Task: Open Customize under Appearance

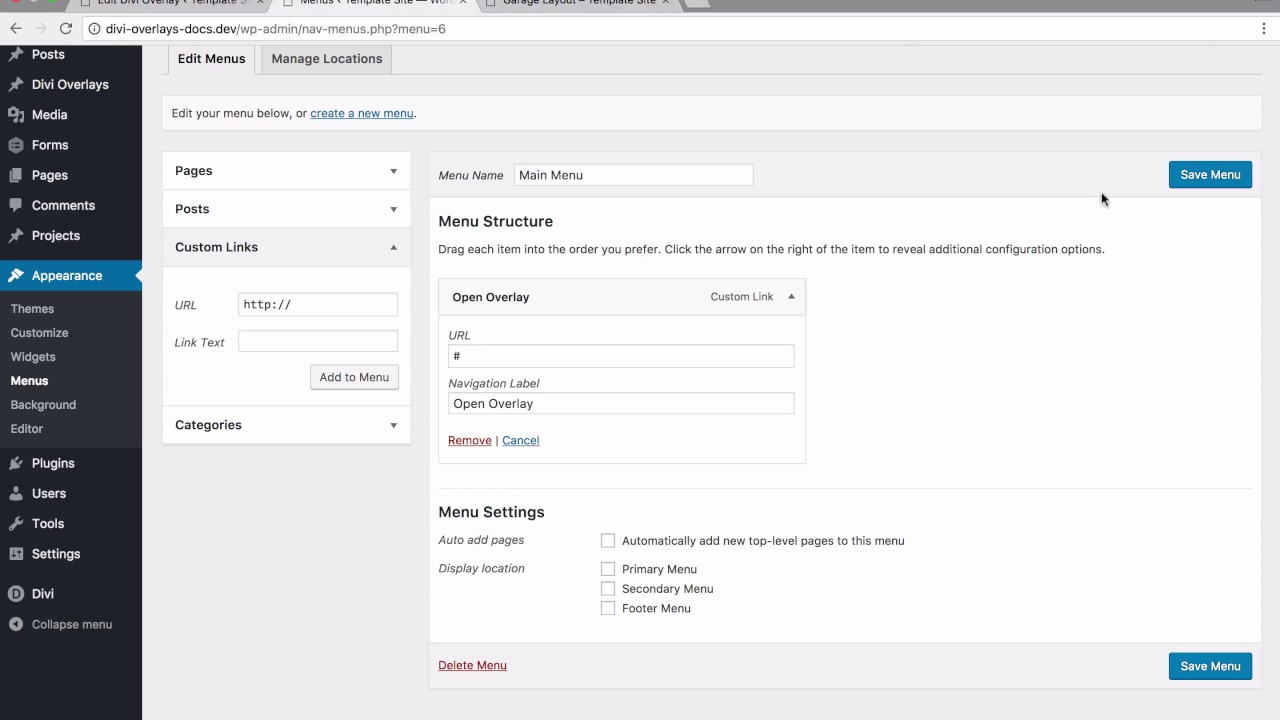Action: pos(39,333)
